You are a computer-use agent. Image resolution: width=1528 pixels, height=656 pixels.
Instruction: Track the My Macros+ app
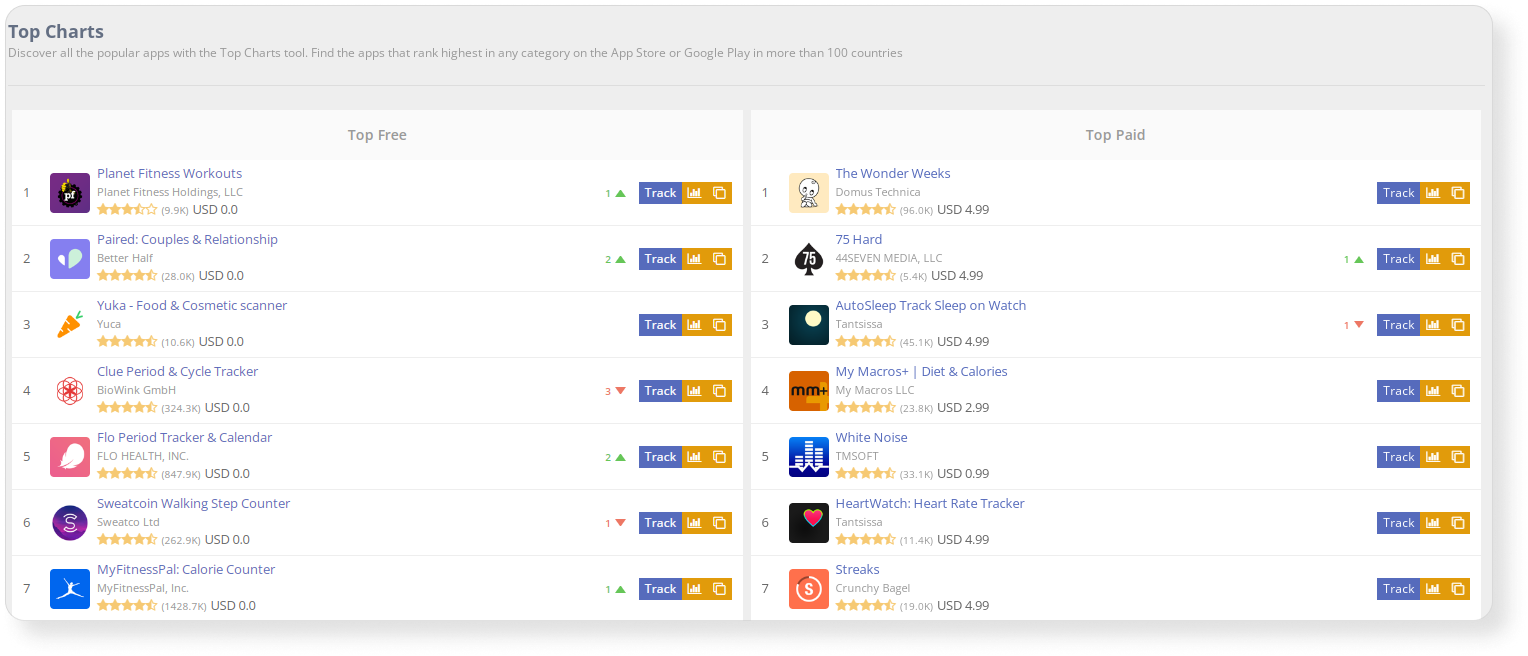pos(1398,391)
